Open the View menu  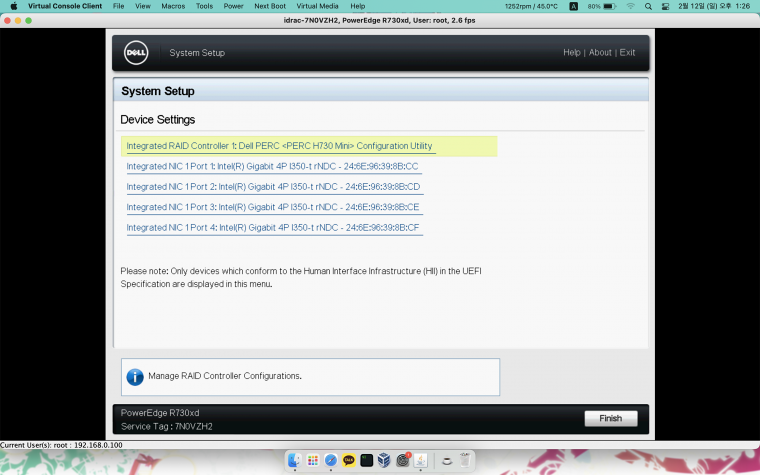point(142,6)
